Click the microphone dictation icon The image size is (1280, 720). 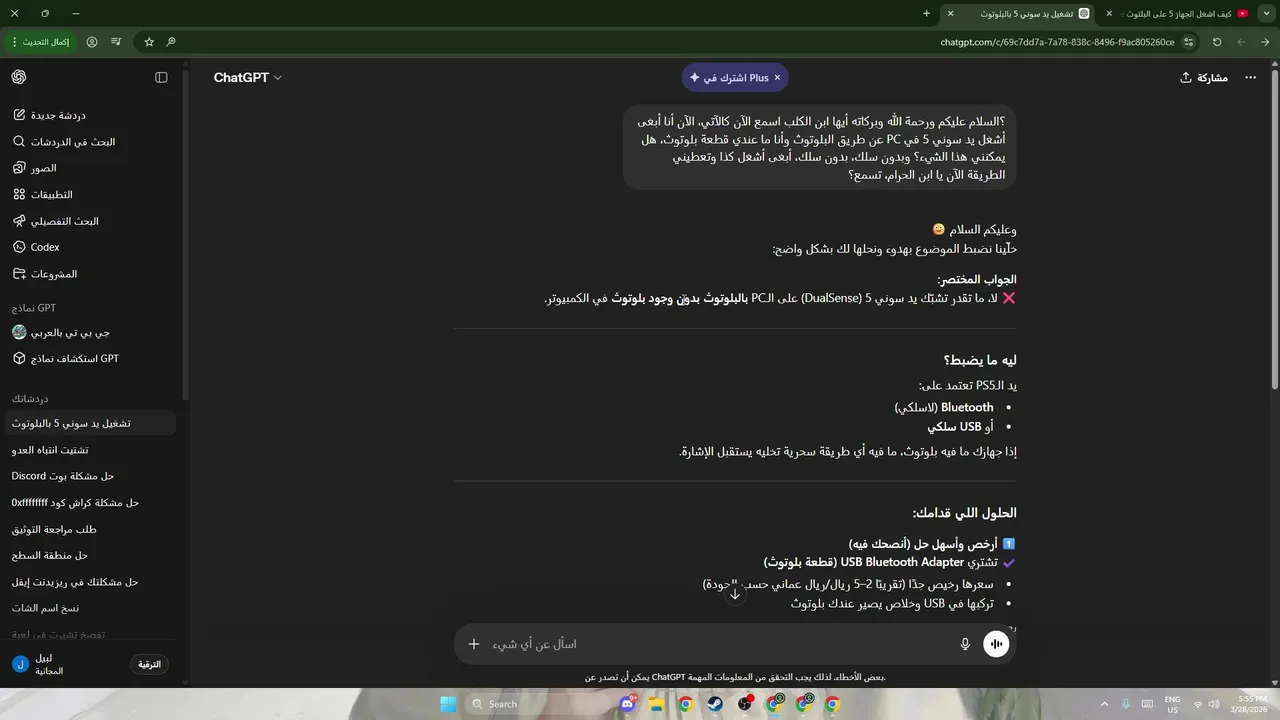[x=965, y=644]
